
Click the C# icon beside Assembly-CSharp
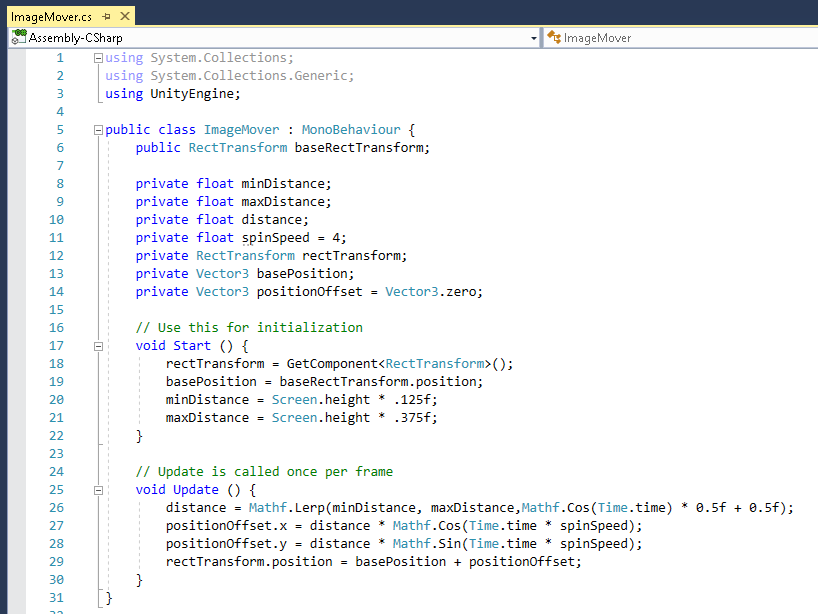pyautogui.click(x=18, y=37)
